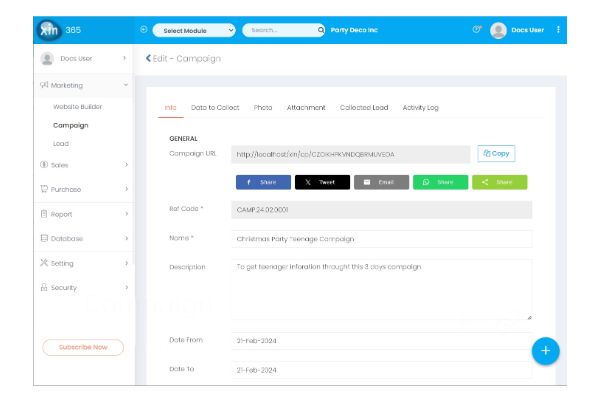Switch to the Data to Collect tab
This screenshot has height=420, width=606.
(214, 107)
